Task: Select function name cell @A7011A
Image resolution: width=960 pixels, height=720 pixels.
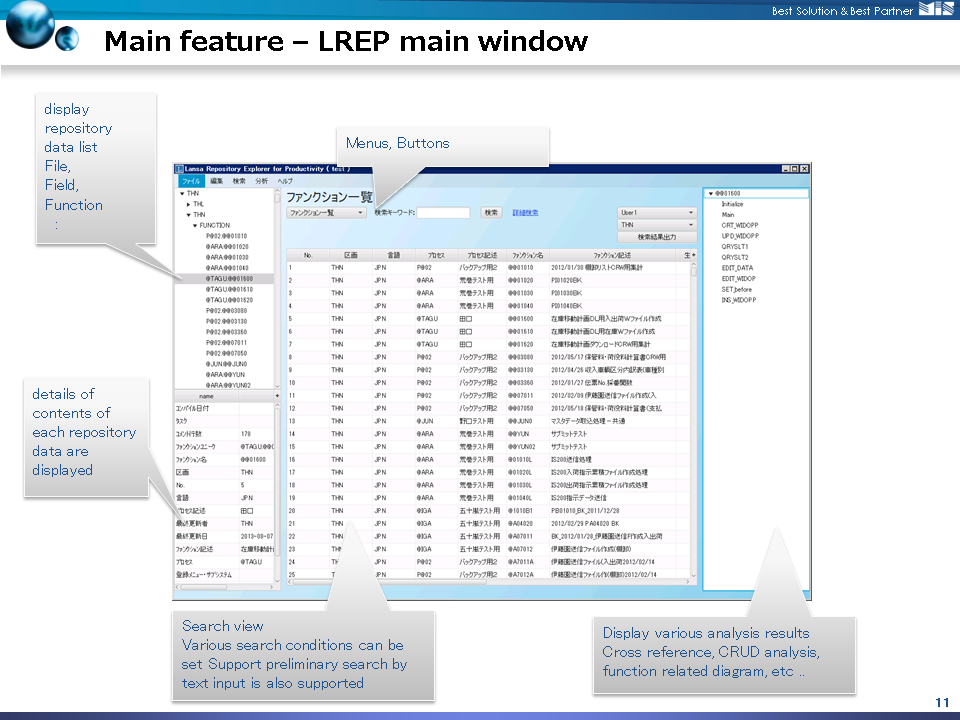Action: 521,562
